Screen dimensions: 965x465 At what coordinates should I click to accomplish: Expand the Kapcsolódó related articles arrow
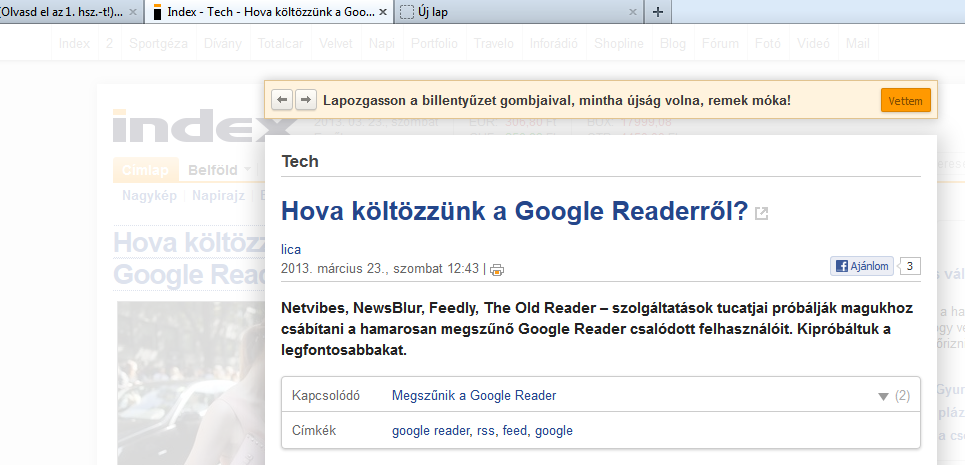(883, 397)
